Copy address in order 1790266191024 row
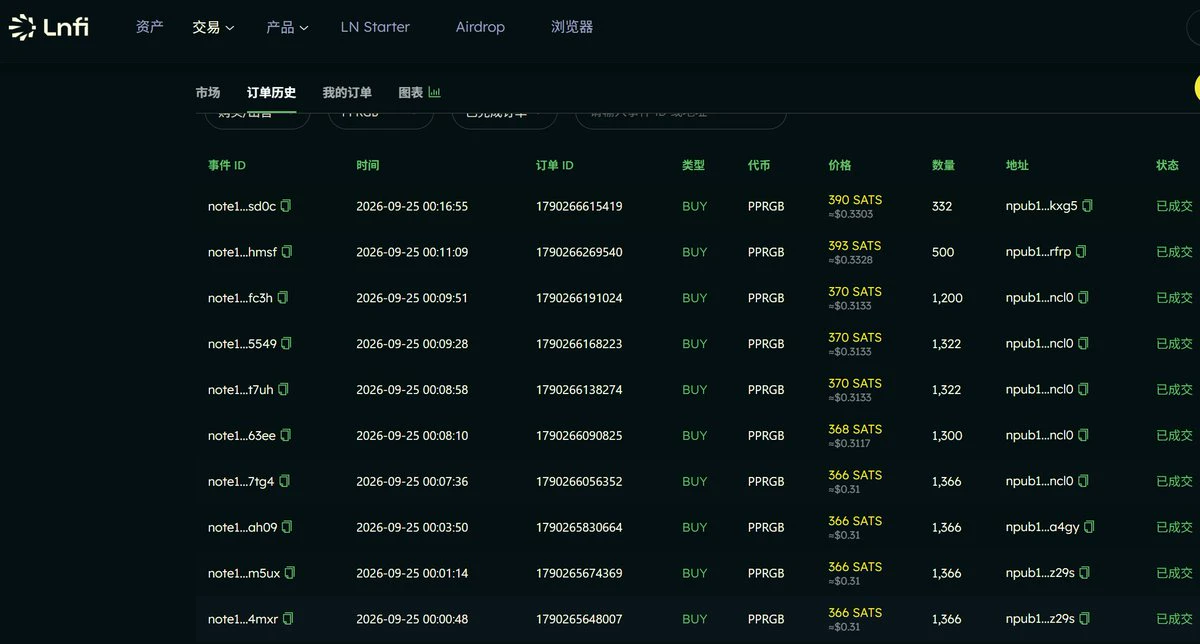Image resolution: width=1200 pixels, height=644 pixels. click(x=1083, y=298)
